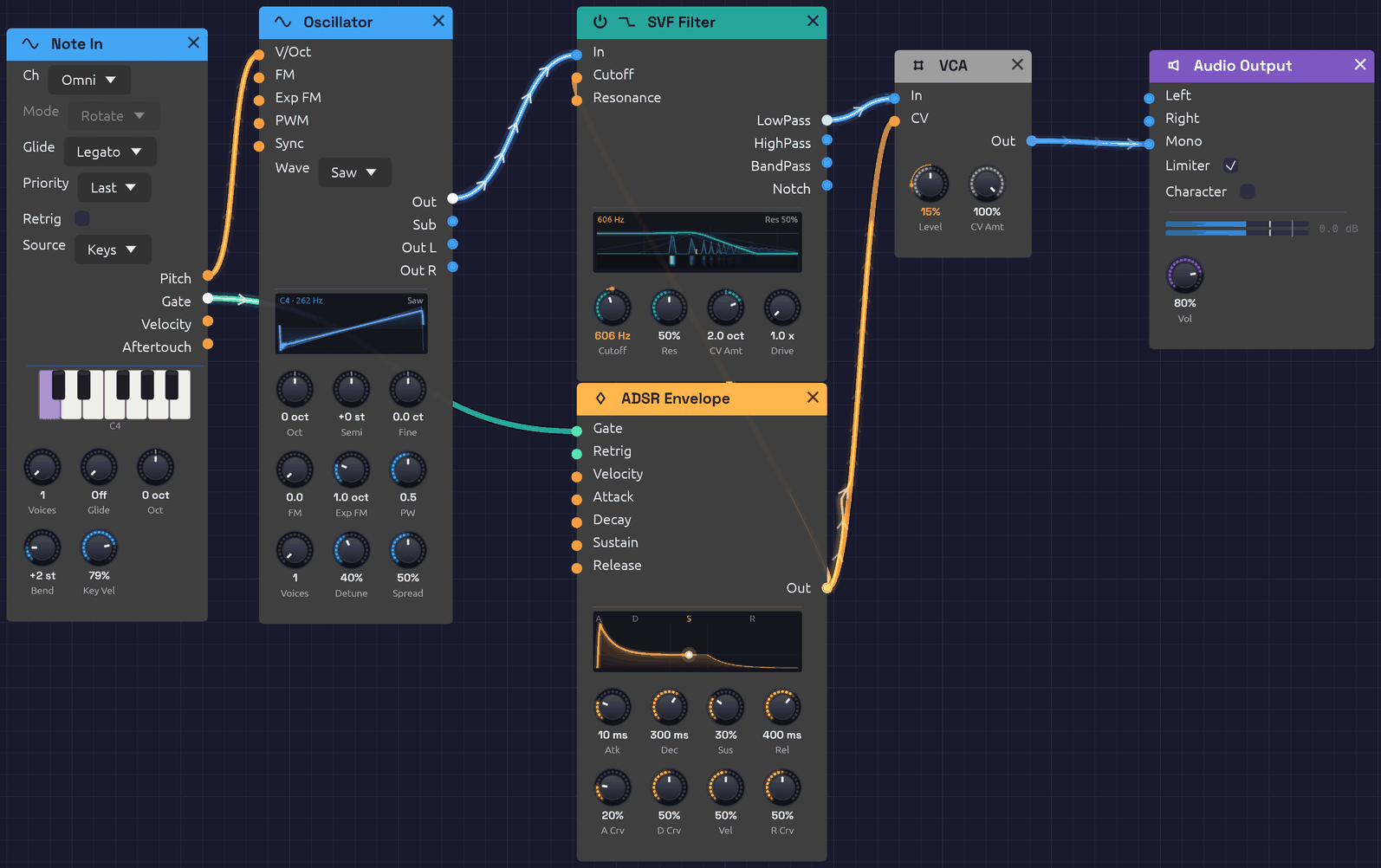Uncheck the Limiter checkbox
The height and width of the screenshot is (868, 1381).
pyautogui.click(x=1230, y=165)
